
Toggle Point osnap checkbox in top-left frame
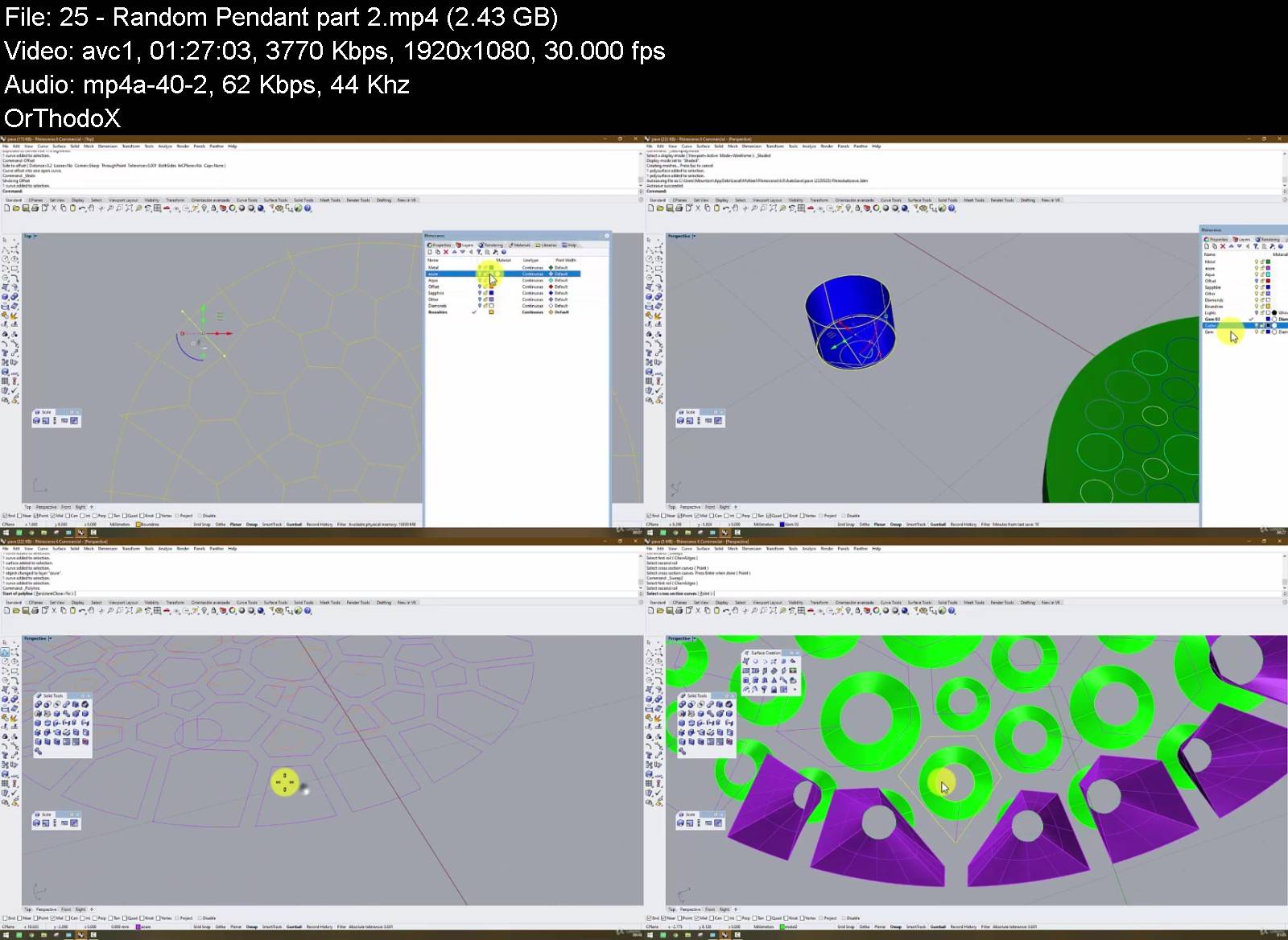point(35,516)
